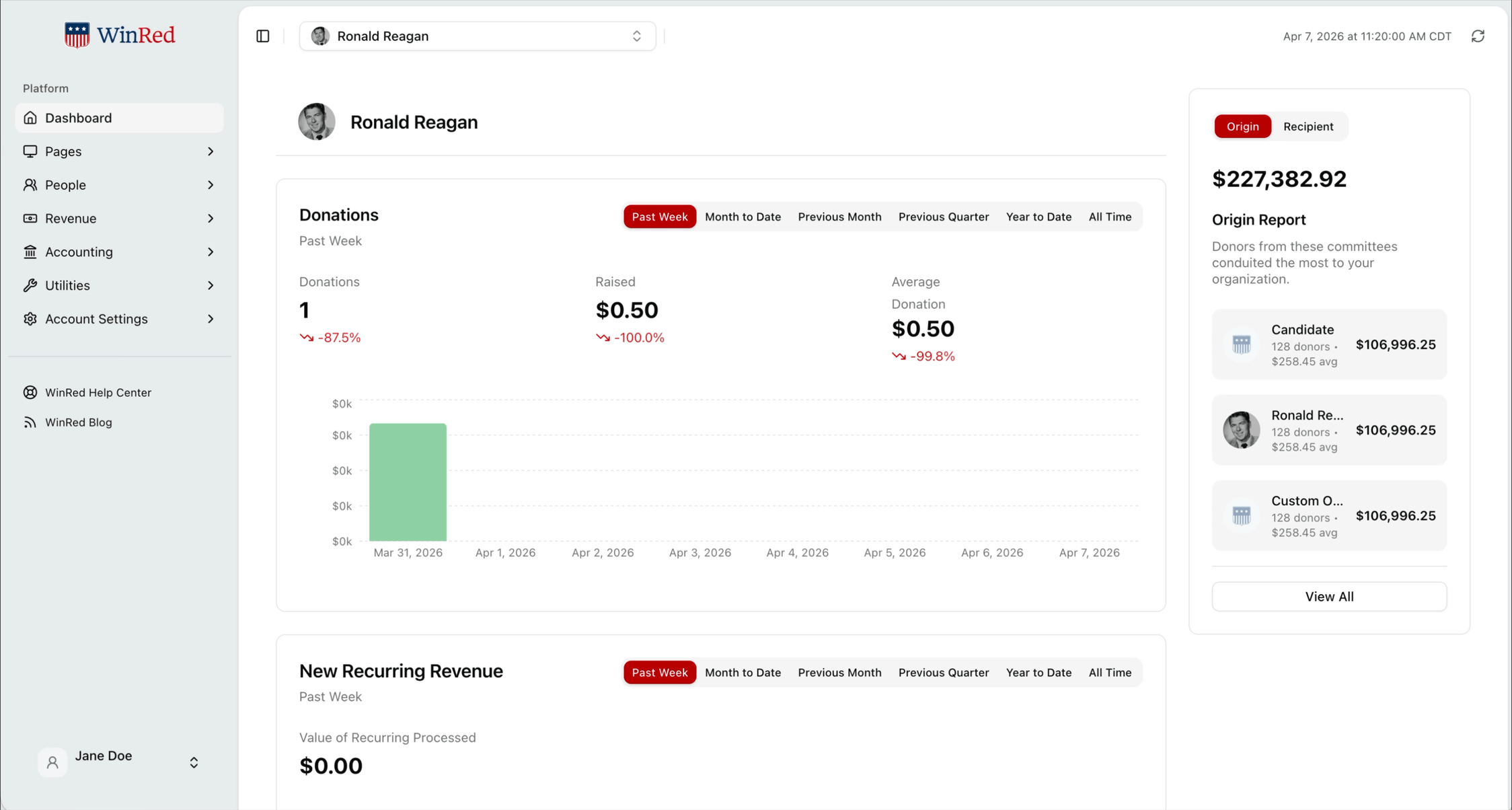Select All Time in Donations
Screen dimensions: 1512x810
1110,217
